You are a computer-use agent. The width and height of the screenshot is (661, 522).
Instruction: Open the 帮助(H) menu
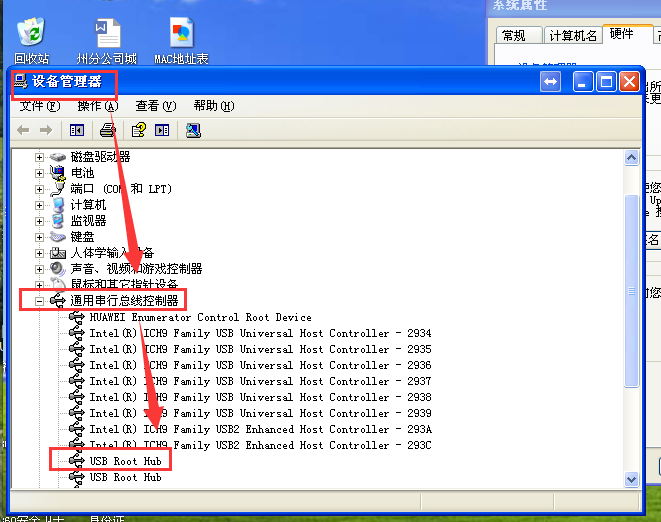[x=213, y=106]
